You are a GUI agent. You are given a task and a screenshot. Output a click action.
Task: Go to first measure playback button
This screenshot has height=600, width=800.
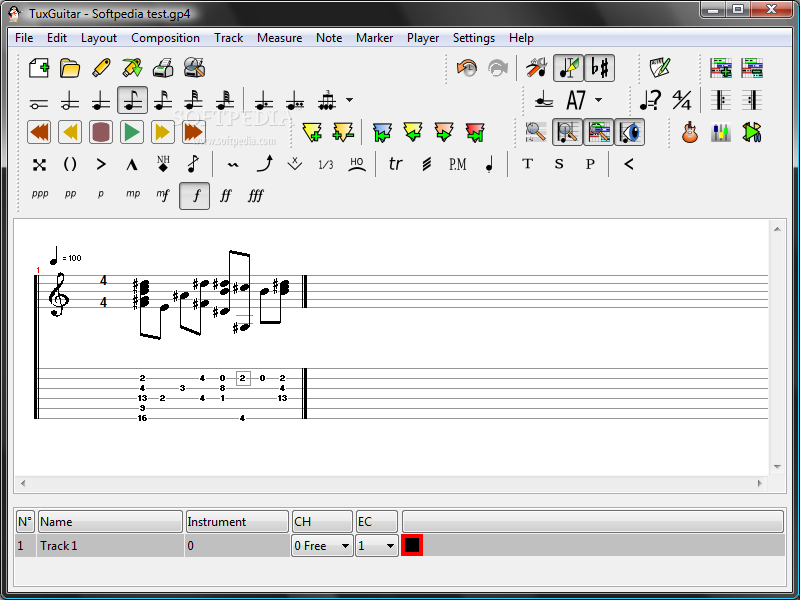pos(39,133)
